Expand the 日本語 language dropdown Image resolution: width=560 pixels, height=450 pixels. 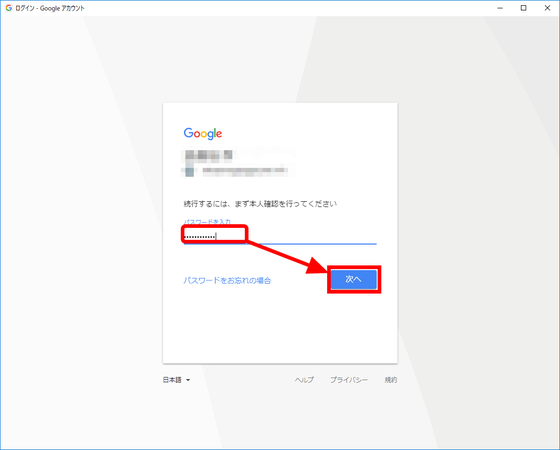176,380
